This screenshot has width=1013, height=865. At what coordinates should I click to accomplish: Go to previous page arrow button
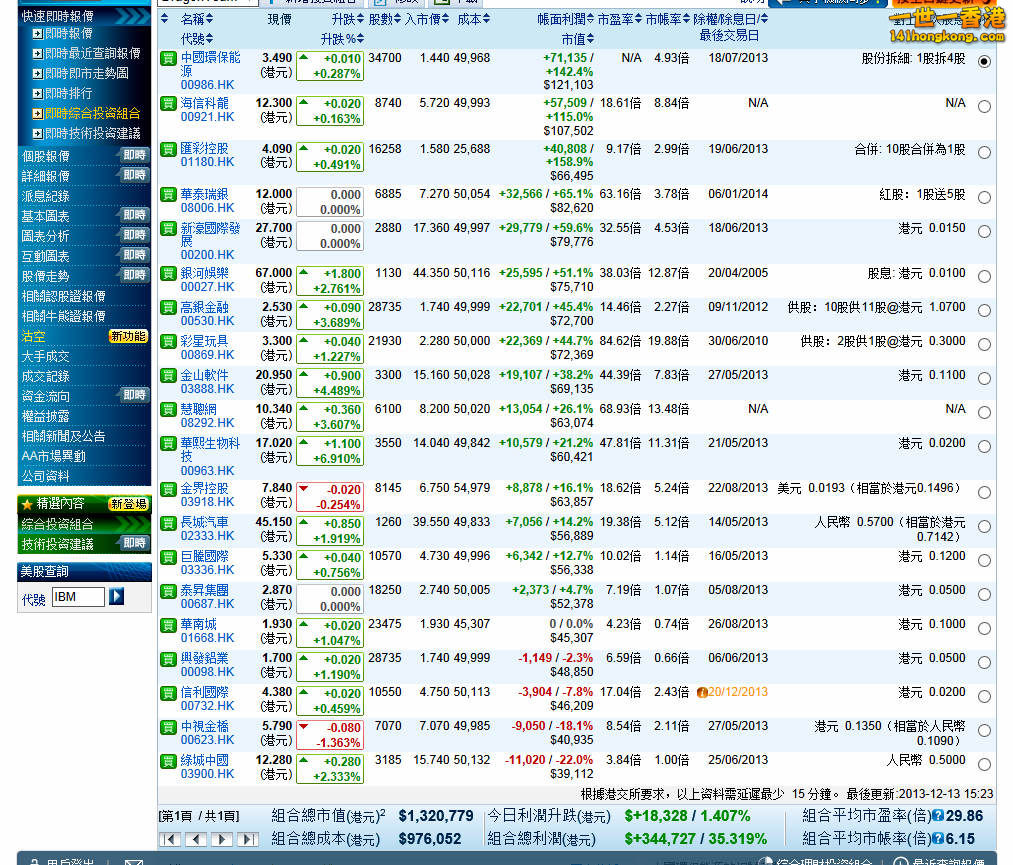pyautogui.click(x=196, y=839)
